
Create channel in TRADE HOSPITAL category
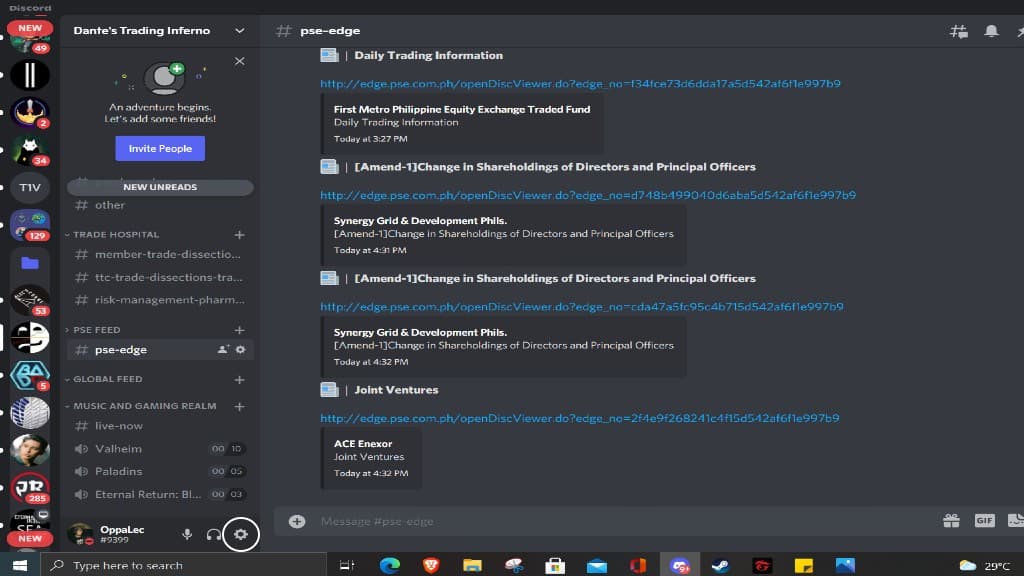click(240, 234)
